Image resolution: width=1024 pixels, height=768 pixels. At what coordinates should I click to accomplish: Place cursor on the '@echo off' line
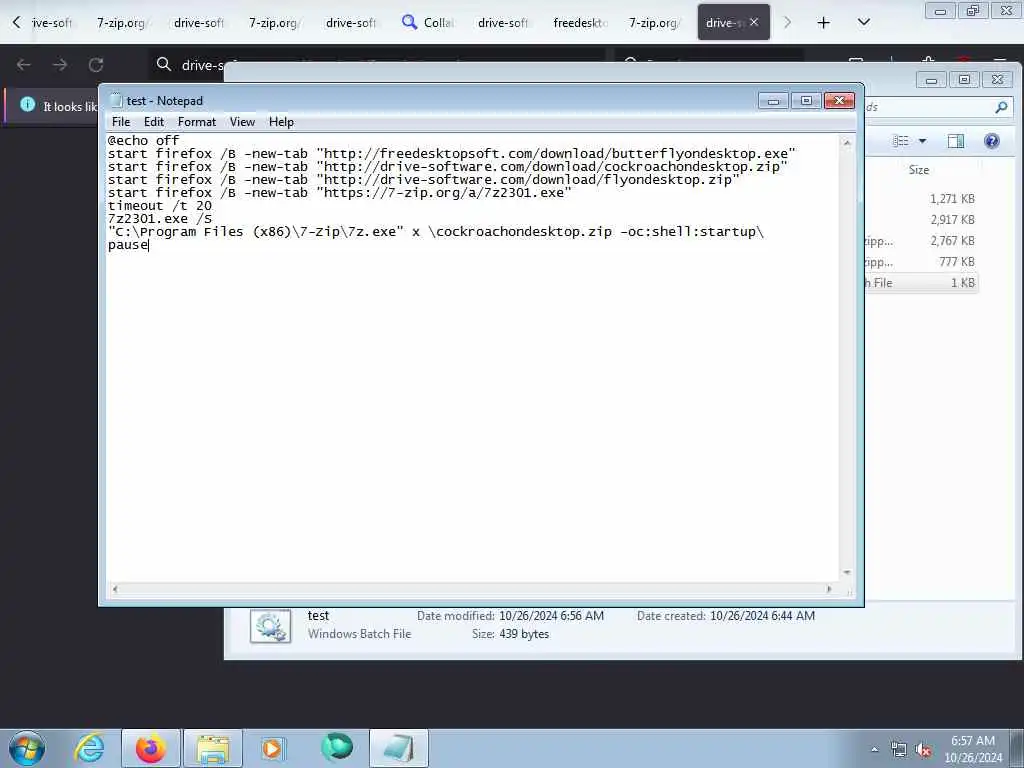(143, 140)
